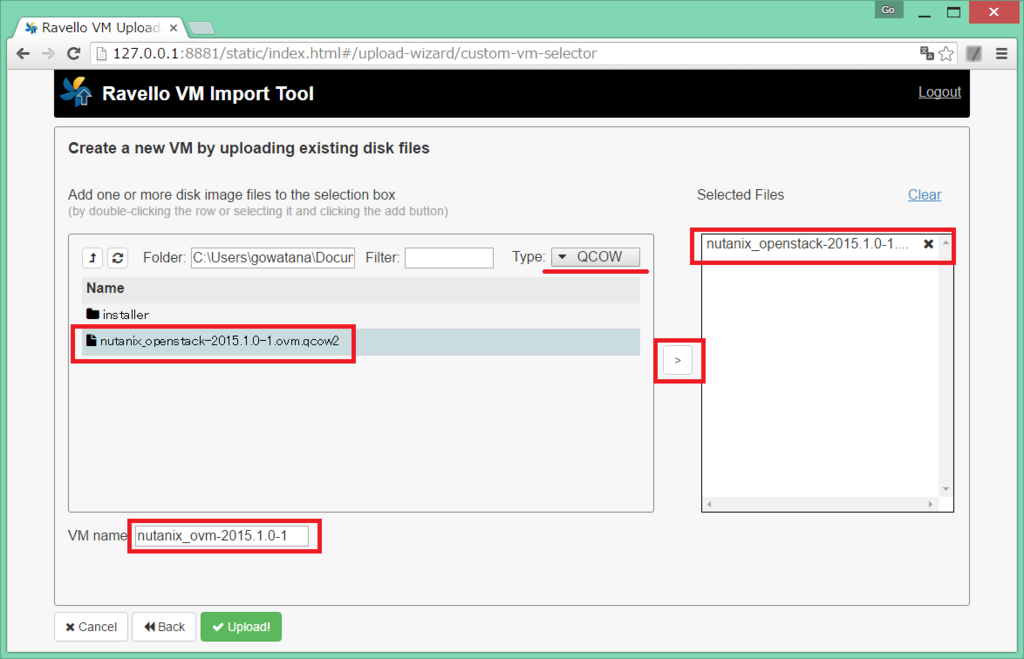Cancel the upload wizard
Screen dimensions: 1024x659
click(x=91, y=627)
